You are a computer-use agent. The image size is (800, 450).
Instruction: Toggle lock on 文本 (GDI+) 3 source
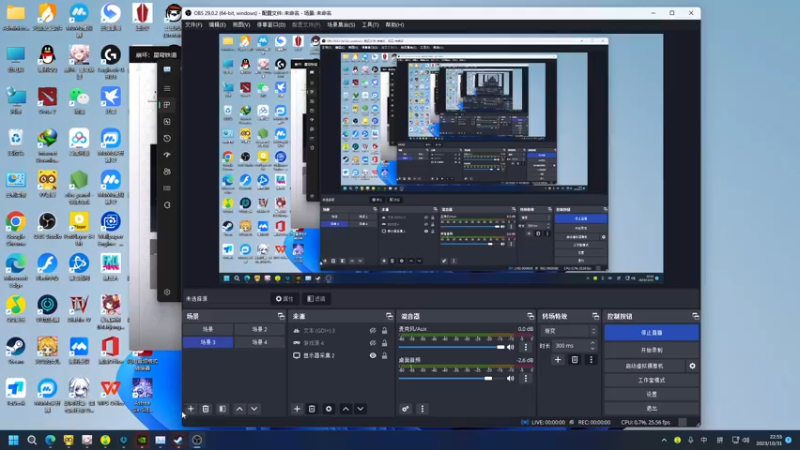coord(384,331)
